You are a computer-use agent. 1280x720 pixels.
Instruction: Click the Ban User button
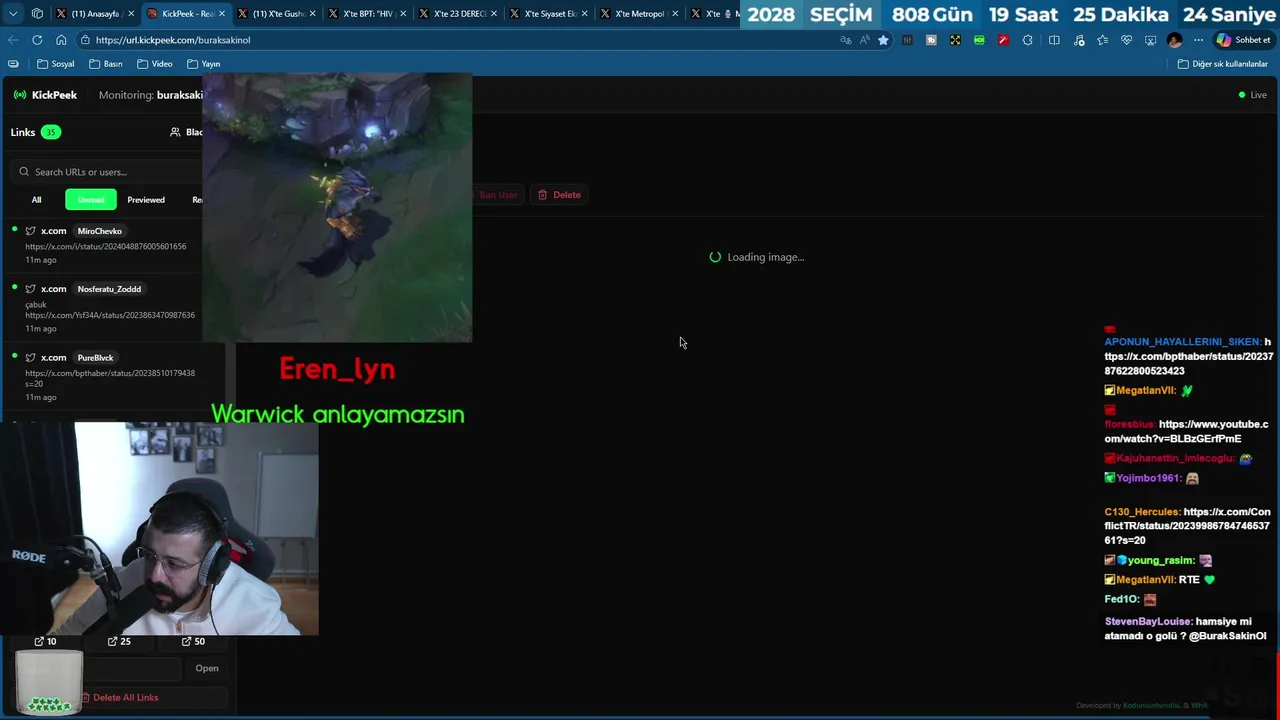497,195
